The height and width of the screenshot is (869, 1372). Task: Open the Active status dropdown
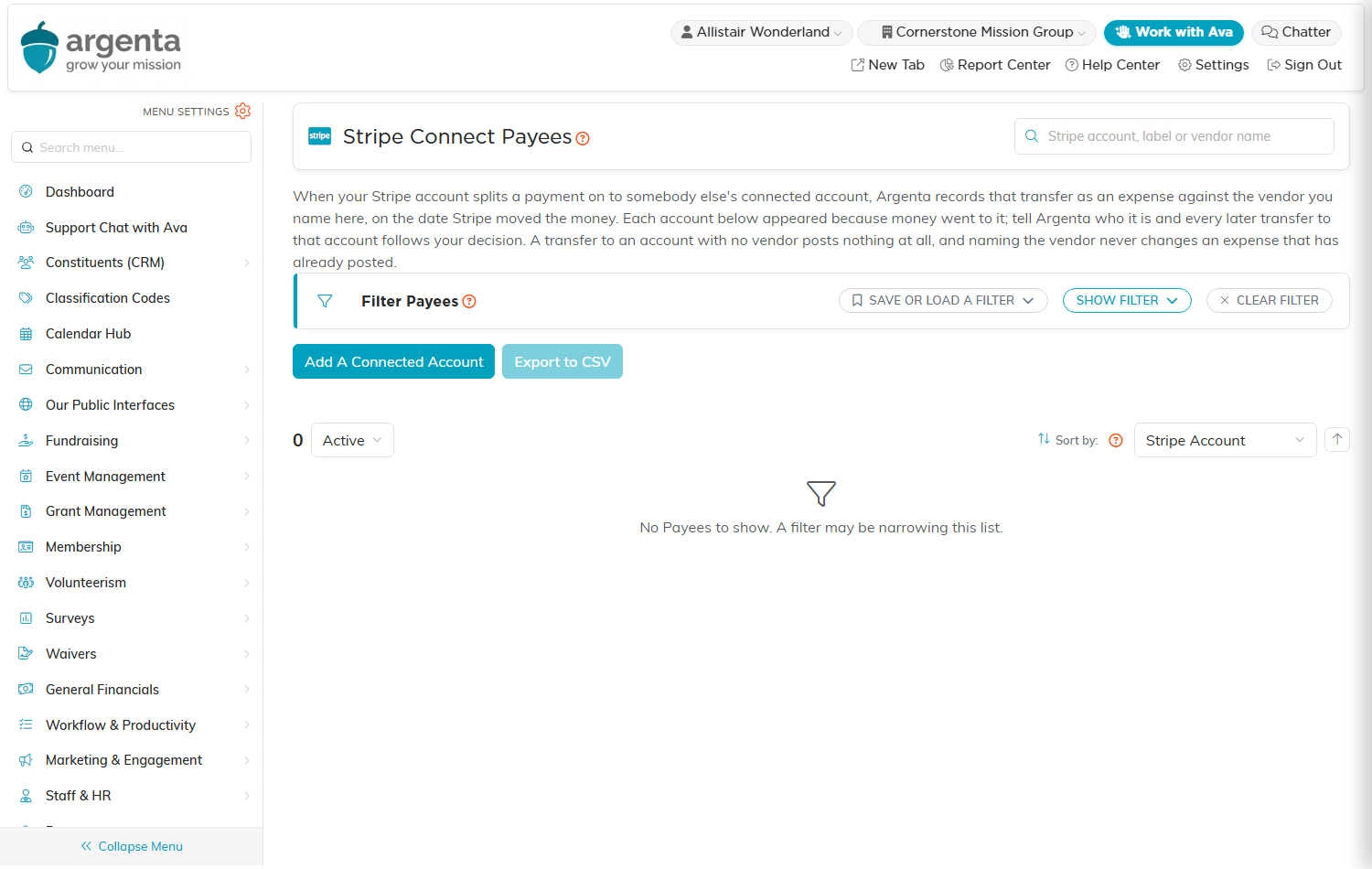click(x=352, y=440)
